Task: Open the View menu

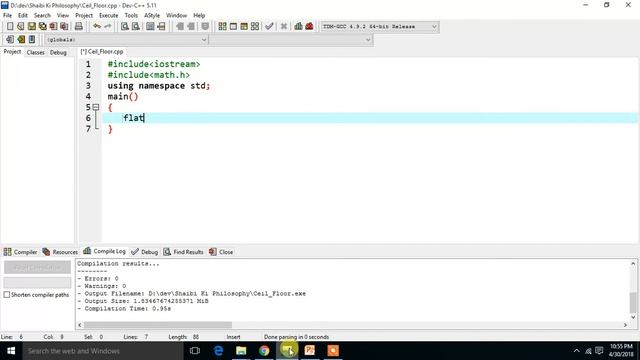Action: (63, 16)
